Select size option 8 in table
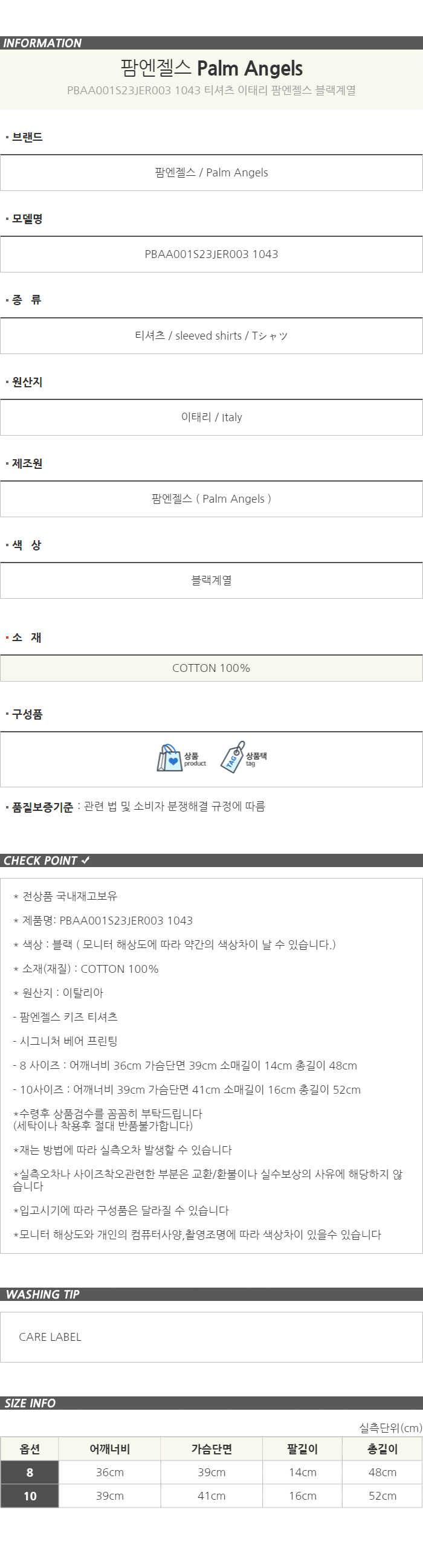Screen dimensions: 423x1568 (30, 1473)
